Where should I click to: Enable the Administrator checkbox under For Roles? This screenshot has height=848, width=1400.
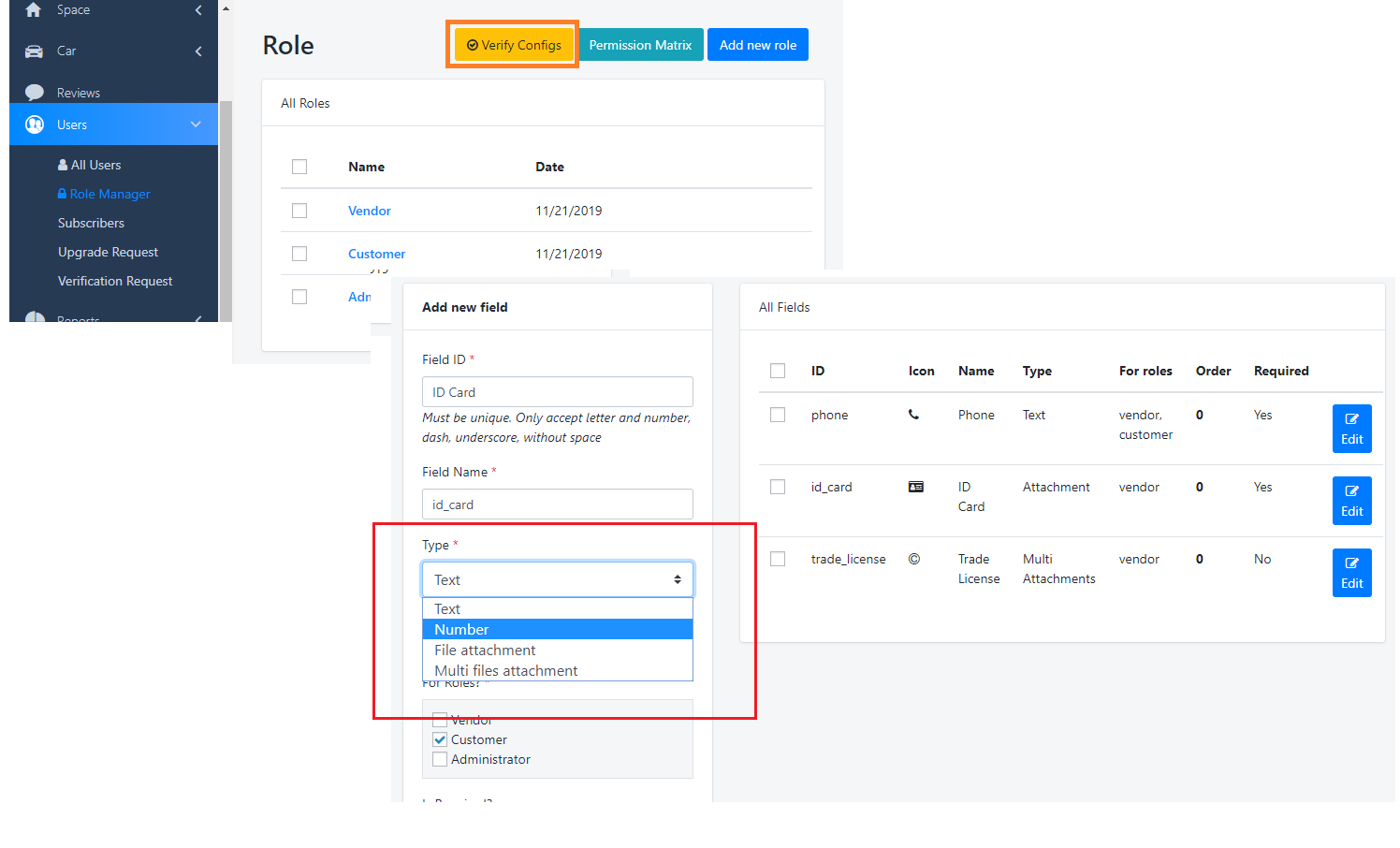tap(440, 759)
